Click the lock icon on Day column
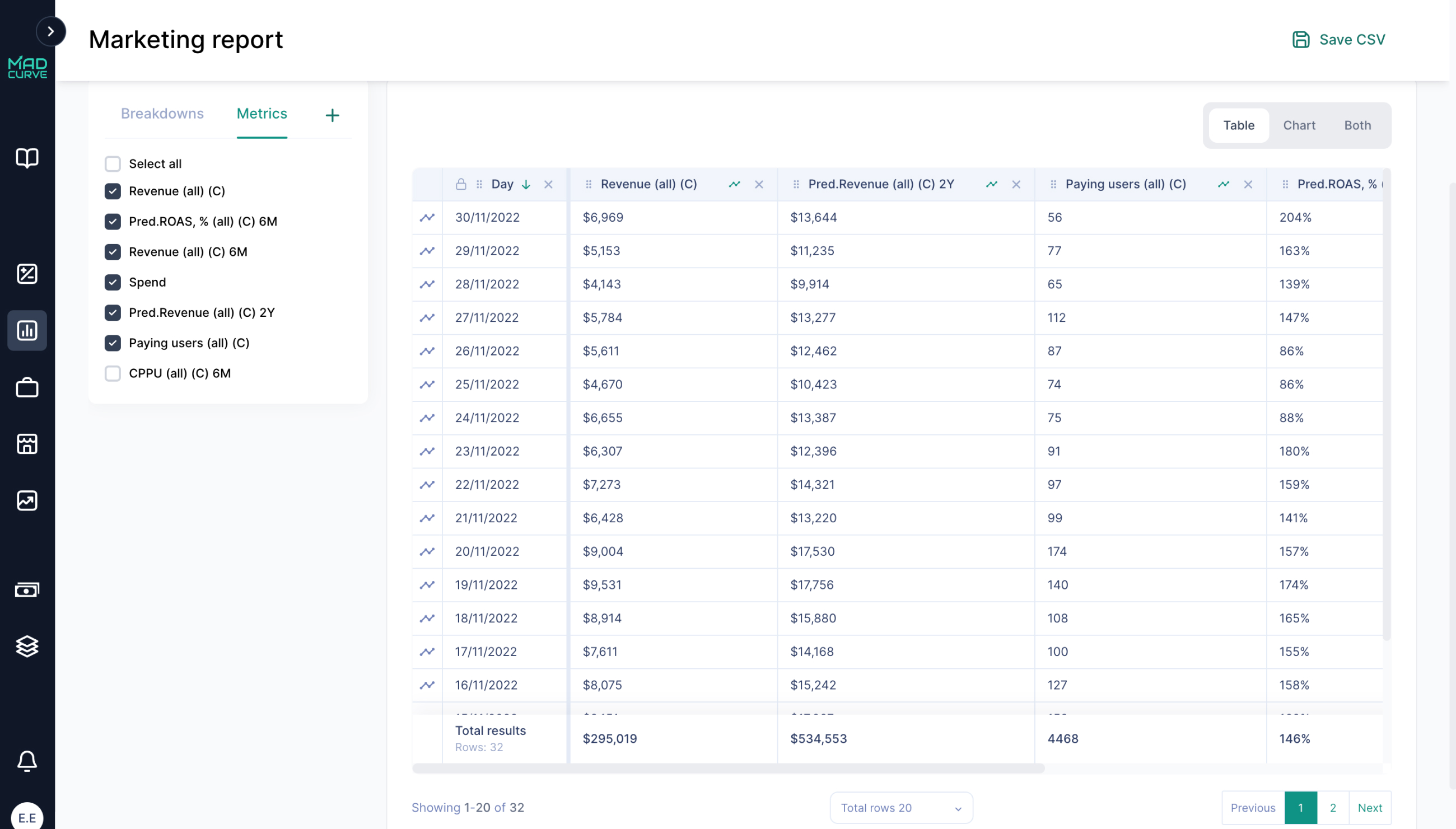The height and width of the screenshot is (829, 1456). click(x=461, y=185)
